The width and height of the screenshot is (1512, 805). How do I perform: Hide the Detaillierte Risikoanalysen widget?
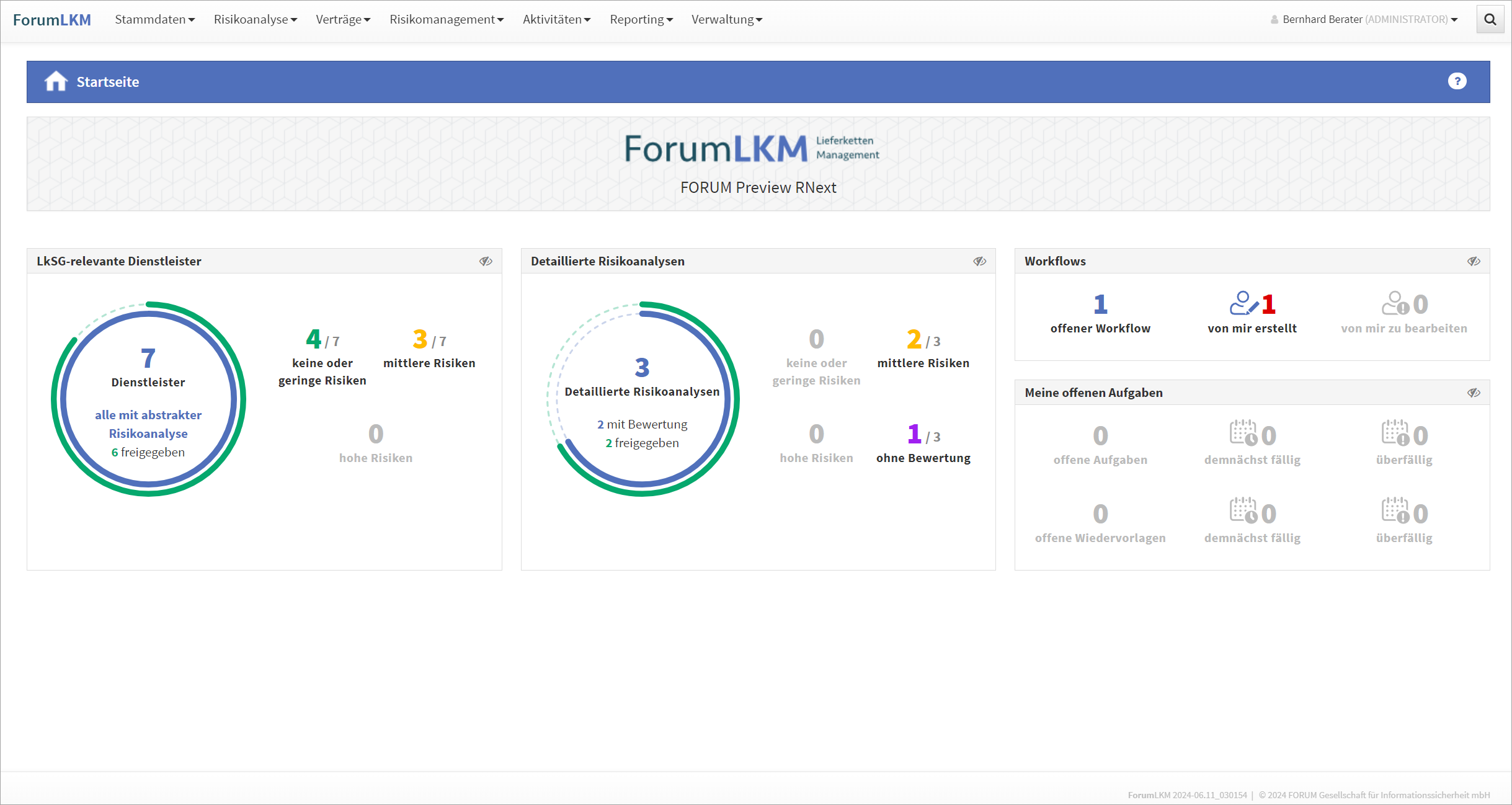[x=979, y=261]
